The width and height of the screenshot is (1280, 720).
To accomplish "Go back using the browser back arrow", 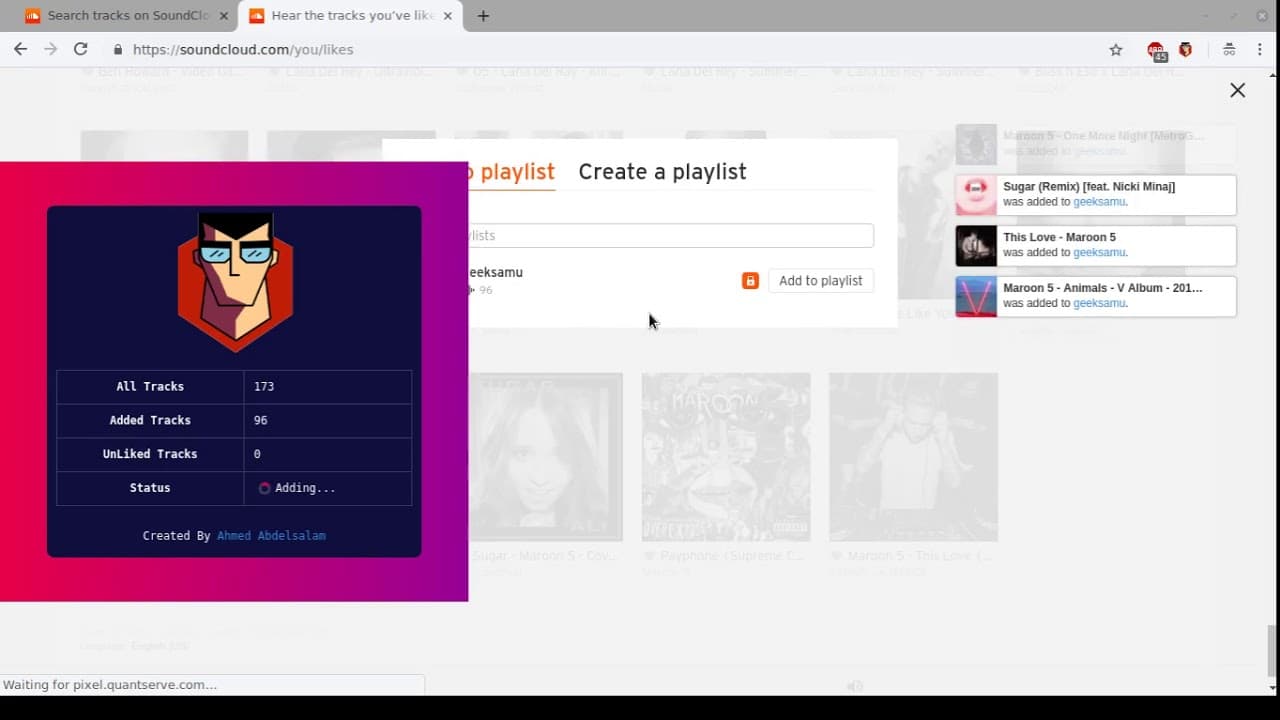I will click(20, 49).
